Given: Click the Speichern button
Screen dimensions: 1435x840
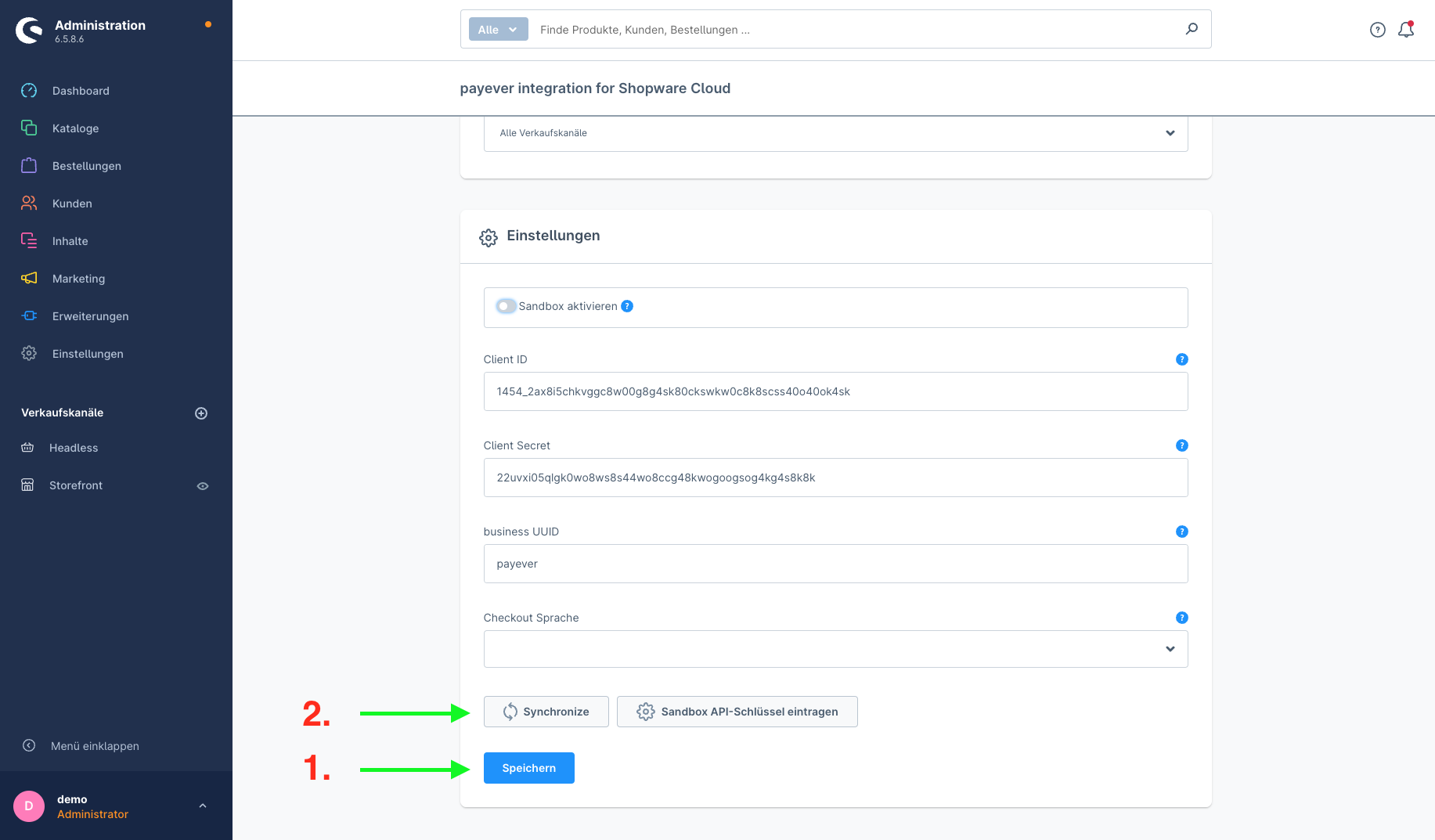Looking at the screenshot, I should [528, 768].
